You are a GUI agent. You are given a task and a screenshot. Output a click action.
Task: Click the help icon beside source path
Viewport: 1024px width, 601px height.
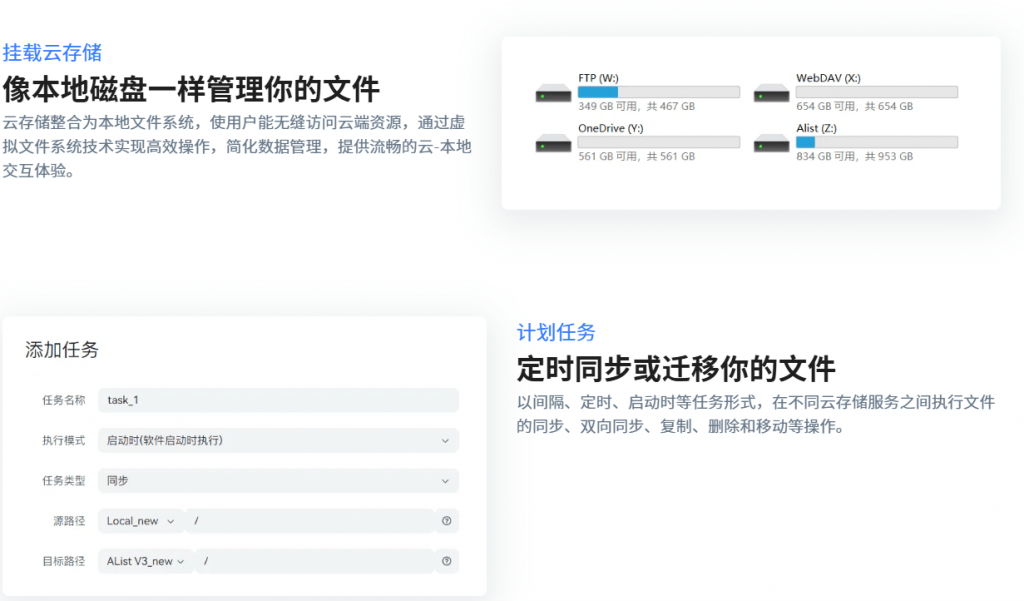pos(446,521)
